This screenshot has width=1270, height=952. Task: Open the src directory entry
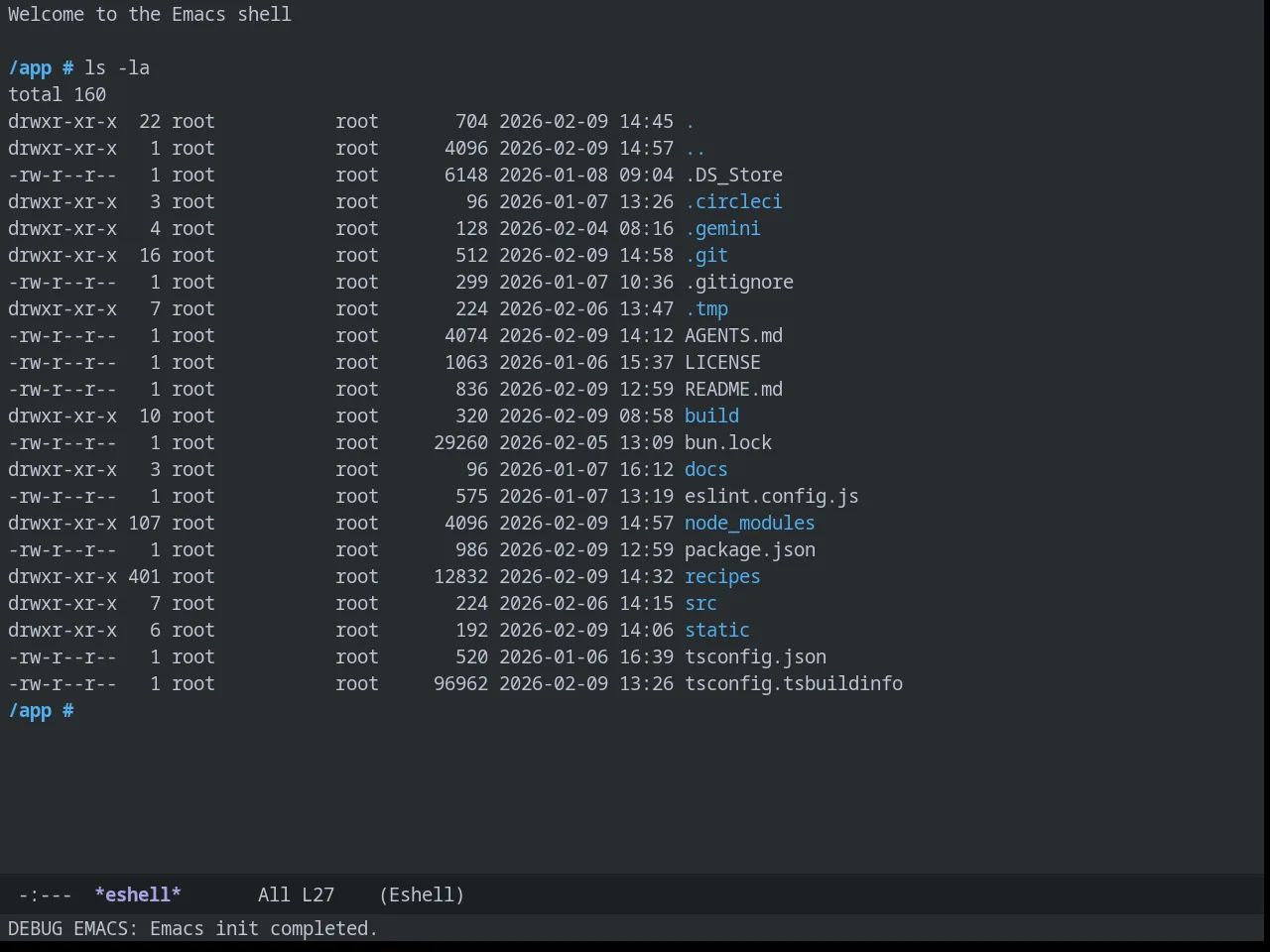tap(700, 603)
